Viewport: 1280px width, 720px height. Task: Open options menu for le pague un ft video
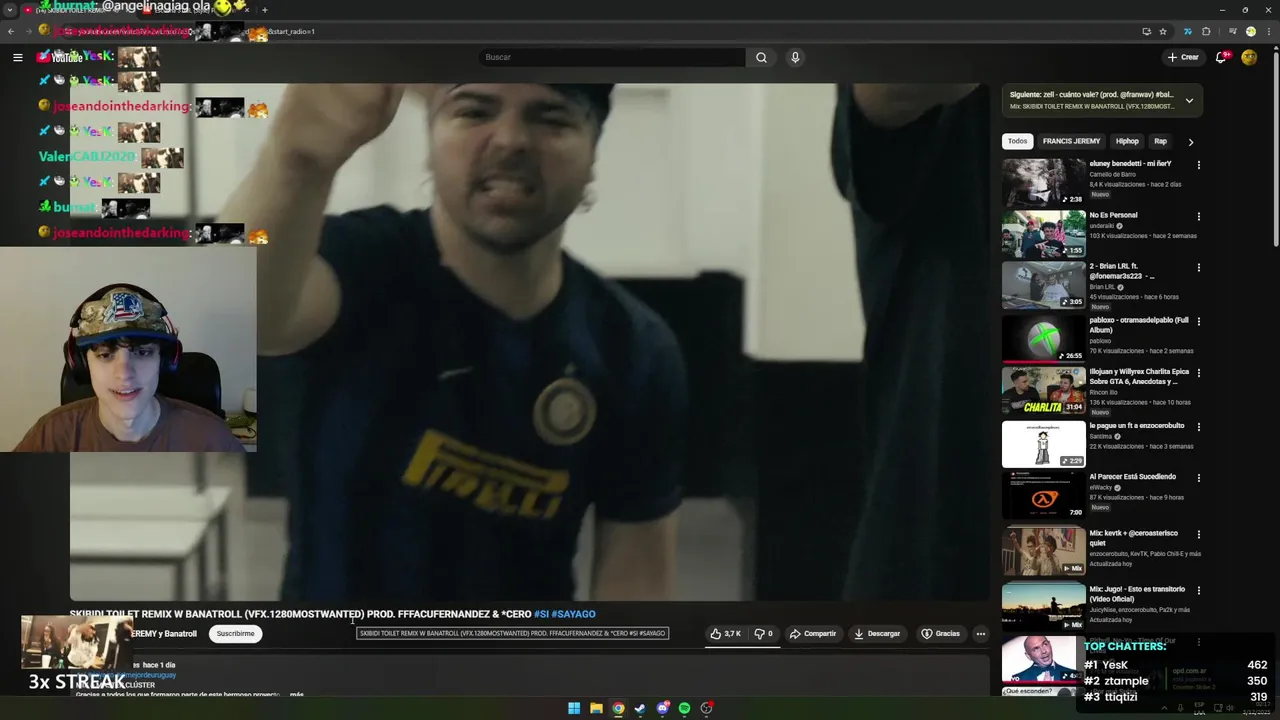(1198, 427)
